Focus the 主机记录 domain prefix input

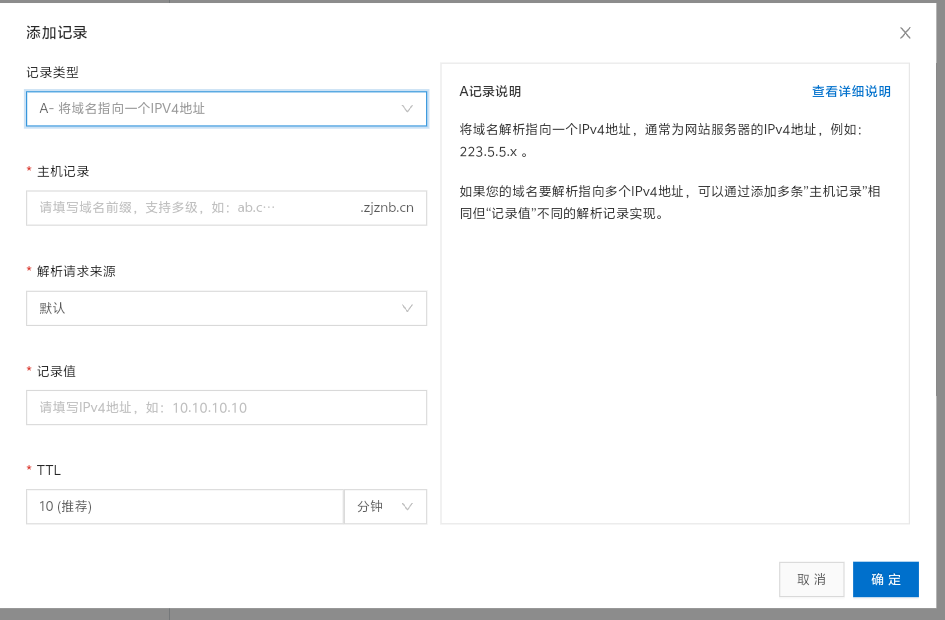point(190,208)
